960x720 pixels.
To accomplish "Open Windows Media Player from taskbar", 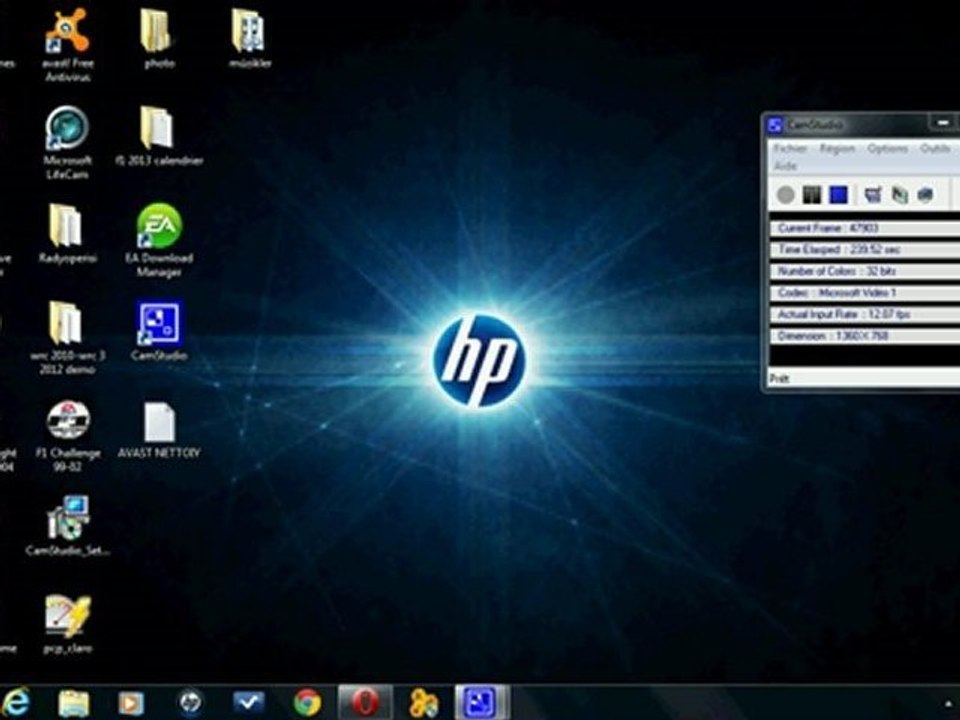I will coord(130,703).
